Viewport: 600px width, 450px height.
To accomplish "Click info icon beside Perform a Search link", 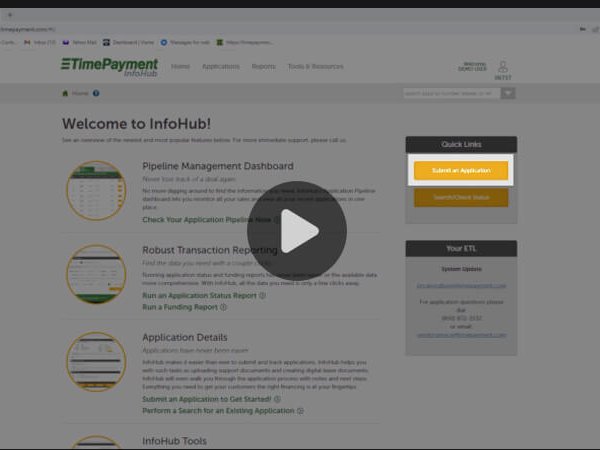I will click(301, 411).
